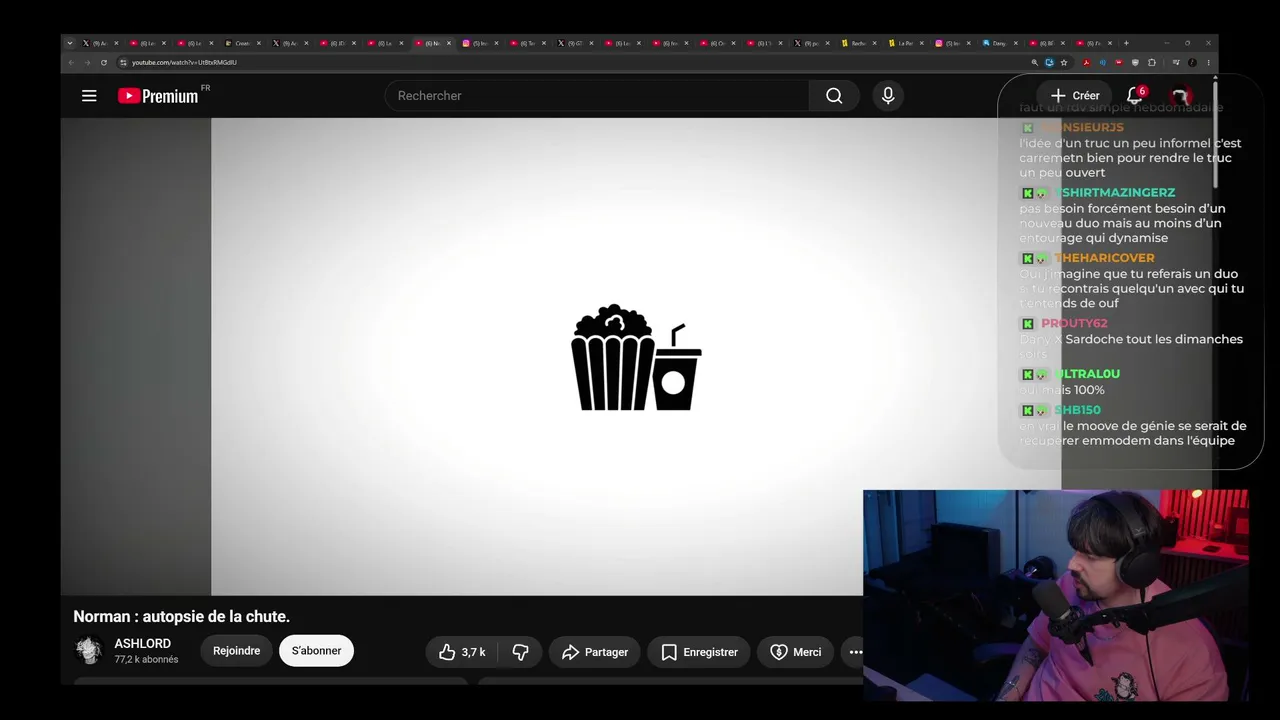Open a new tab with plus

(x=1126, y=43)
